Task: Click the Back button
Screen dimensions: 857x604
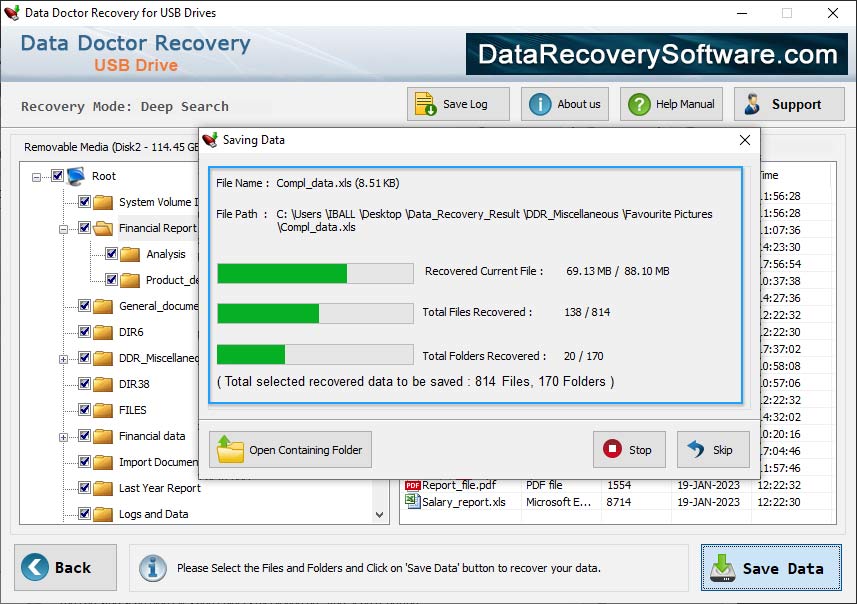Action: point(63,567)
